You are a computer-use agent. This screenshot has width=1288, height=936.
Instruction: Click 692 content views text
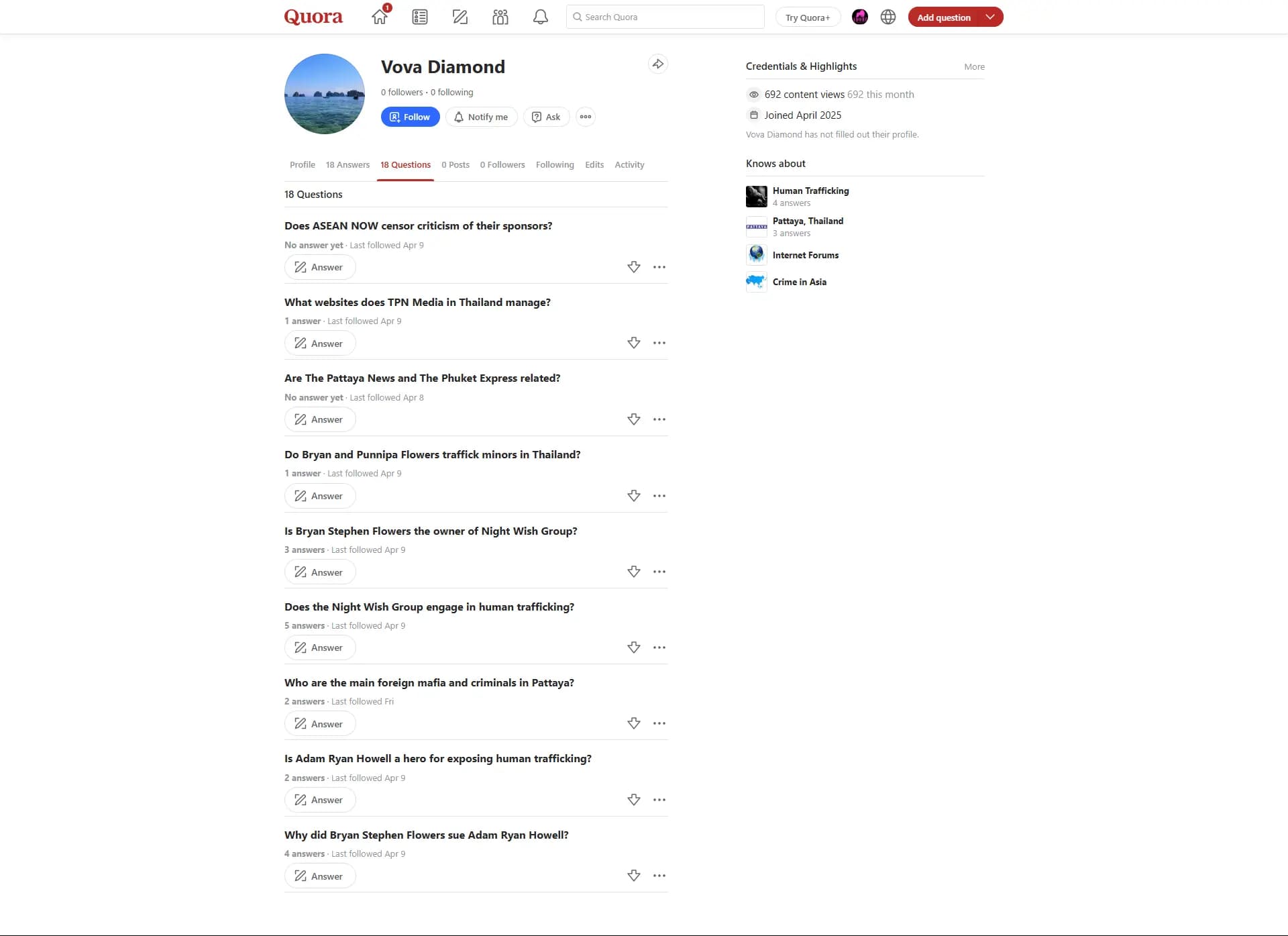(804, 95)
